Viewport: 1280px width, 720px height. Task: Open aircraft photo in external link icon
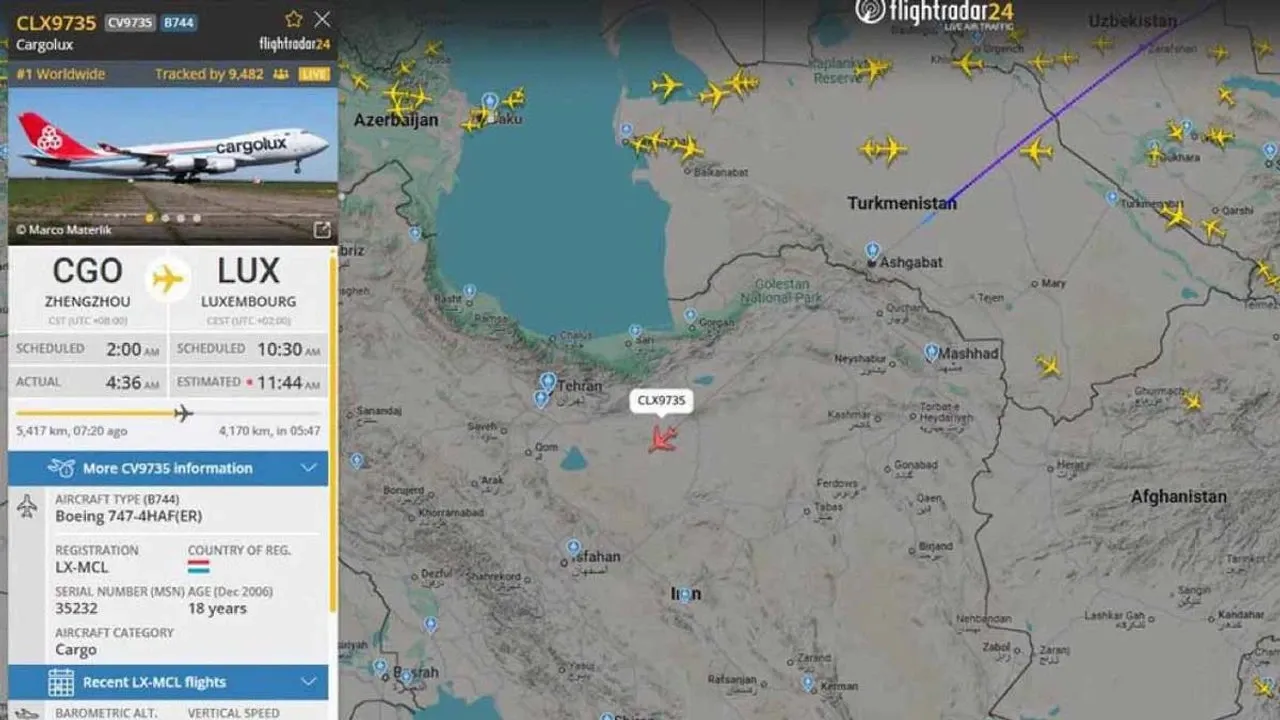tap(322, 230)
